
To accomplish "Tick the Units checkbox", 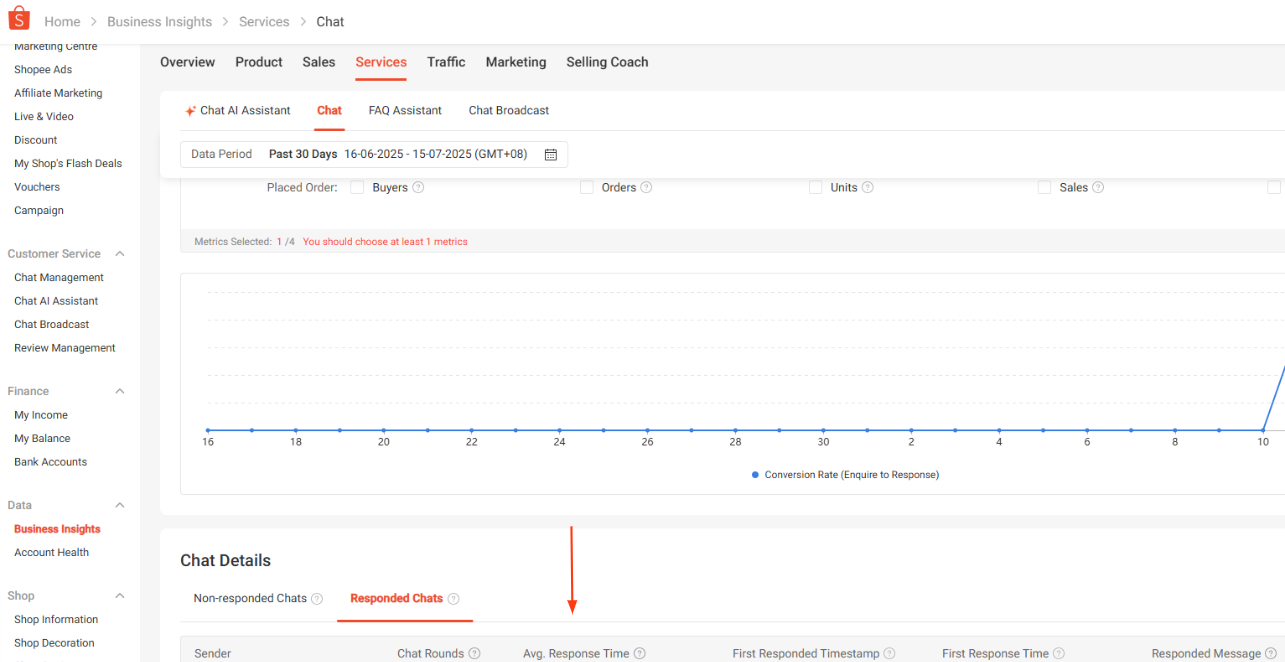I will point(816,187).
